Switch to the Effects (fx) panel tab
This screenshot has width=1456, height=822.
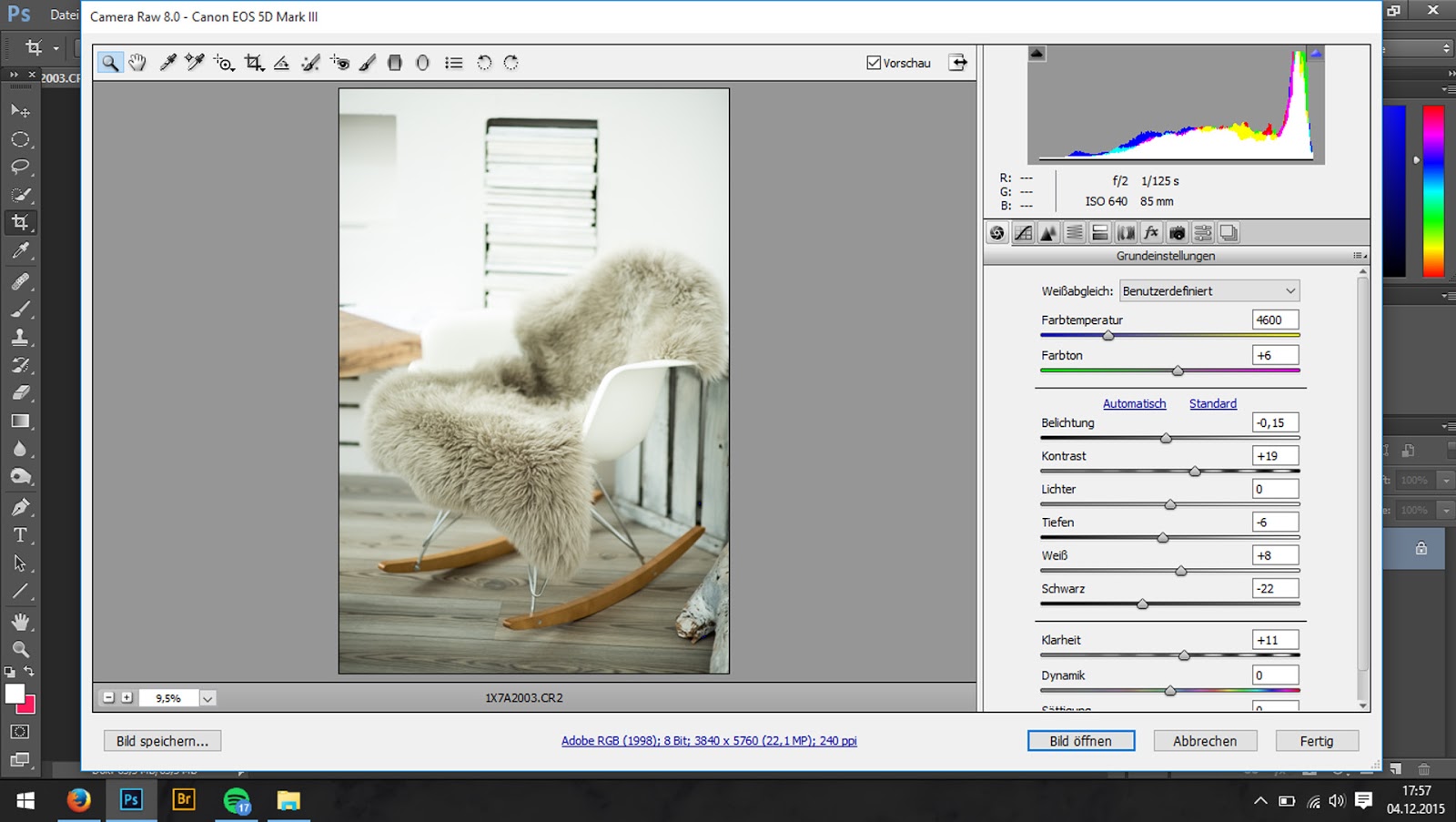tap(1151, 233)
